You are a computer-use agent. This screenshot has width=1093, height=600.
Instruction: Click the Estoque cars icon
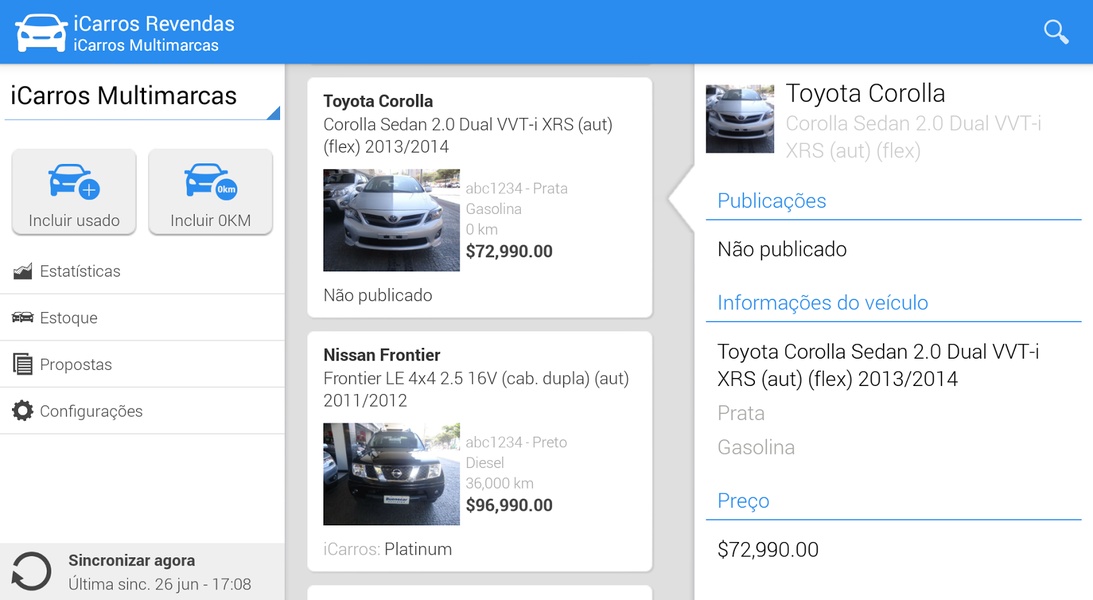22,318
